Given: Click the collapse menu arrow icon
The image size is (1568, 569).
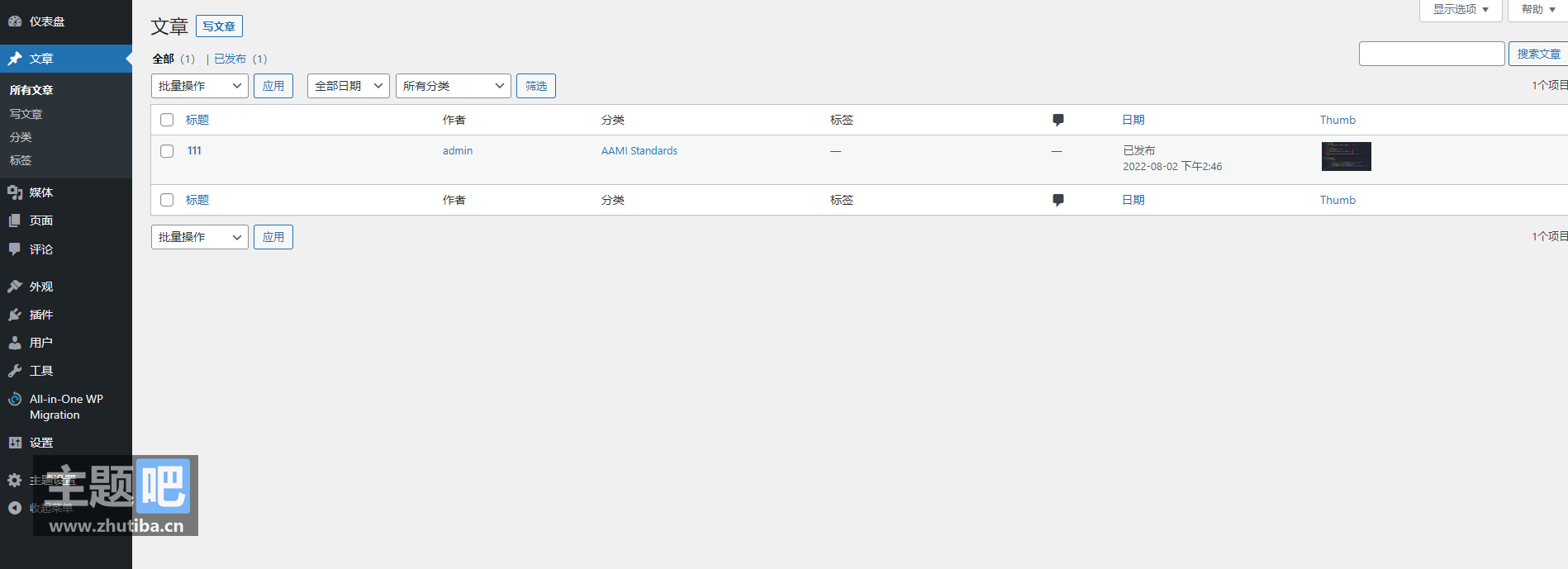Looking at the screenshot, I should [15, 508].
